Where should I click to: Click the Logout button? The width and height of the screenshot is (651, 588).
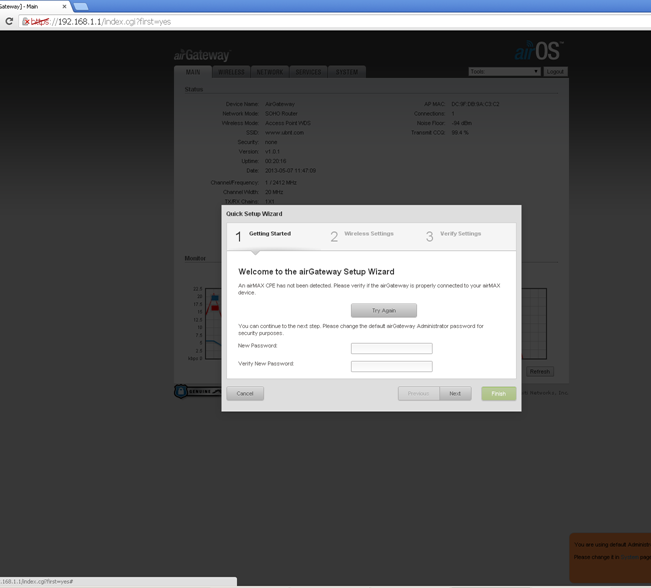[x=555, y=71]
